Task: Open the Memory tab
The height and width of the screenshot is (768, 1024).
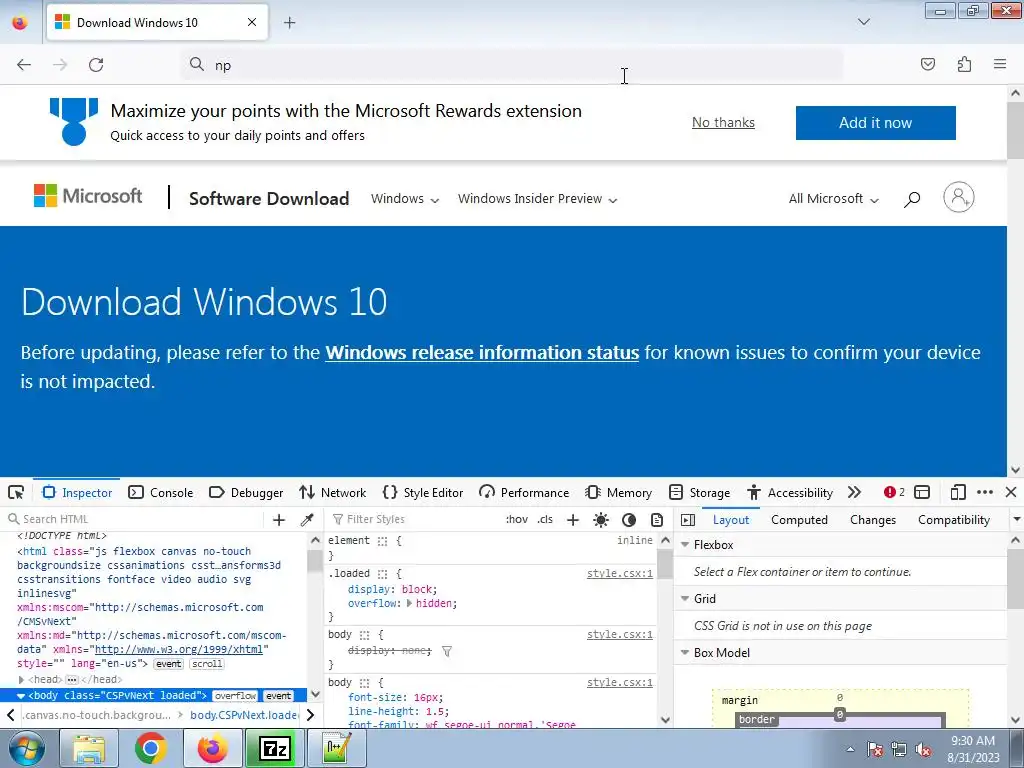Action: point(619,492)
